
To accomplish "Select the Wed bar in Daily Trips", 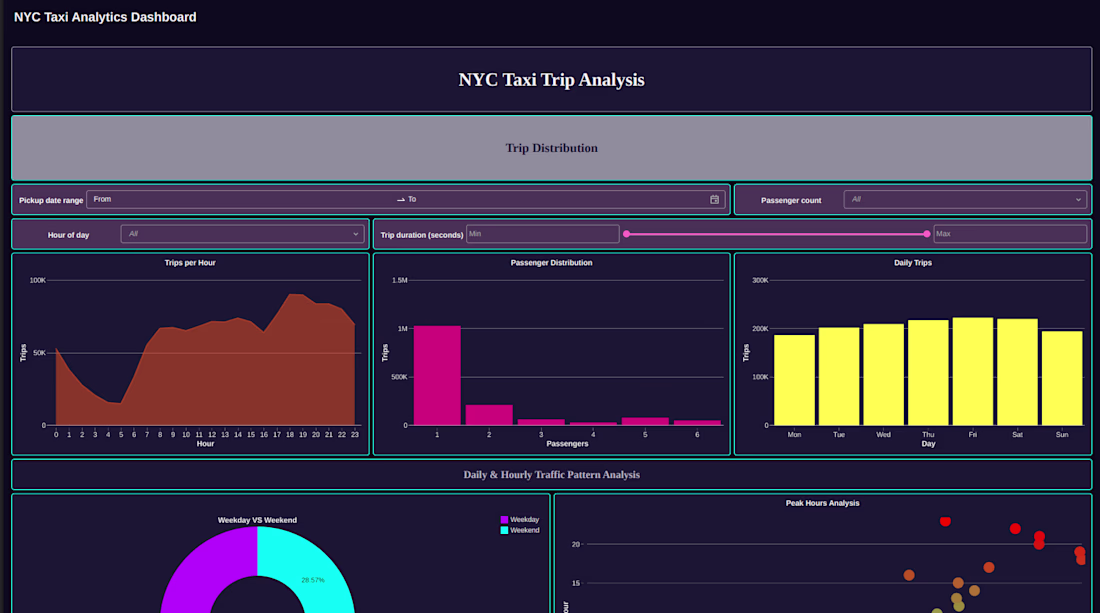I will point(883,375).
